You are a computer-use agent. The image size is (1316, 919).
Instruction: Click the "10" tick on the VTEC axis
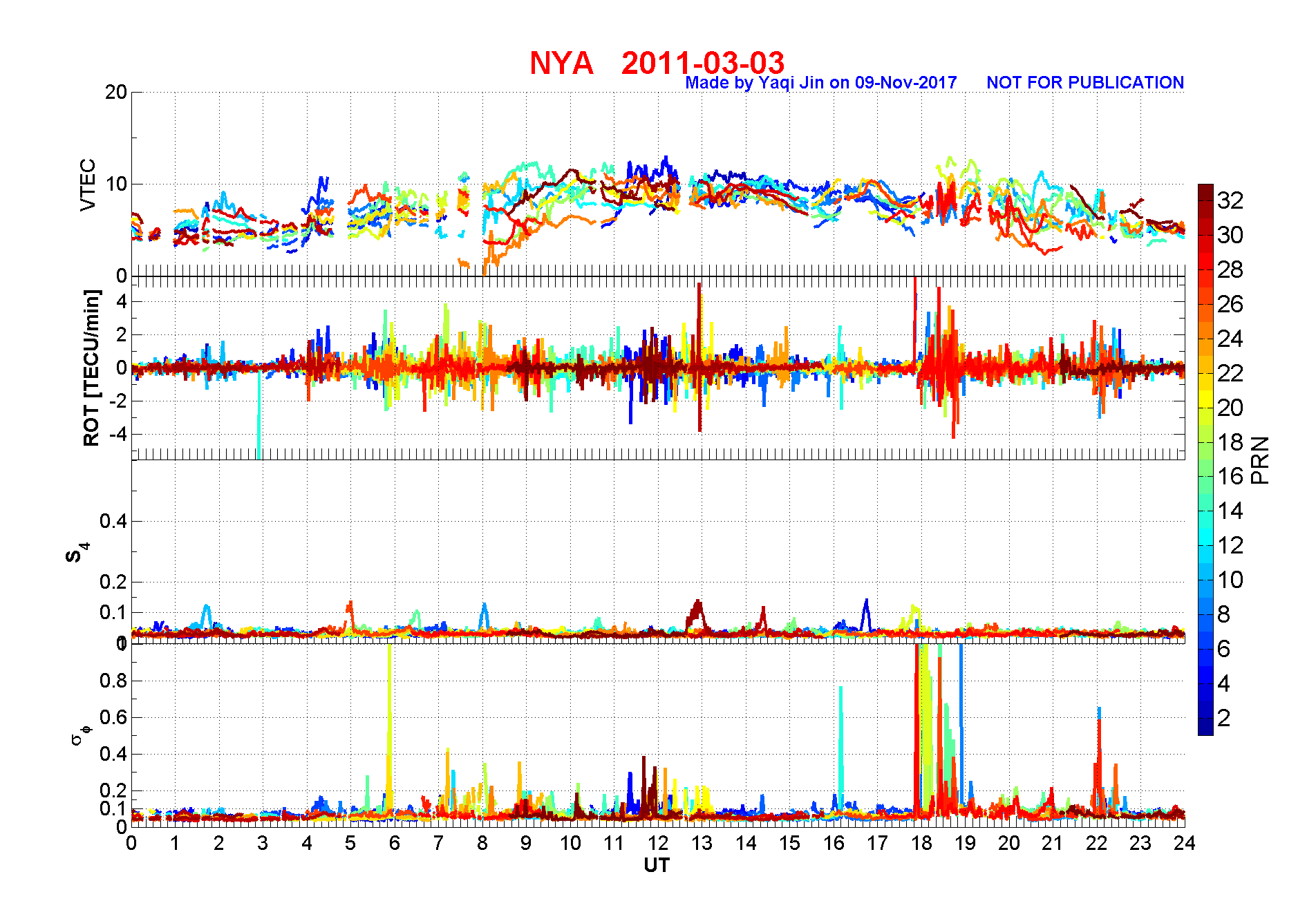click(116, 184)
